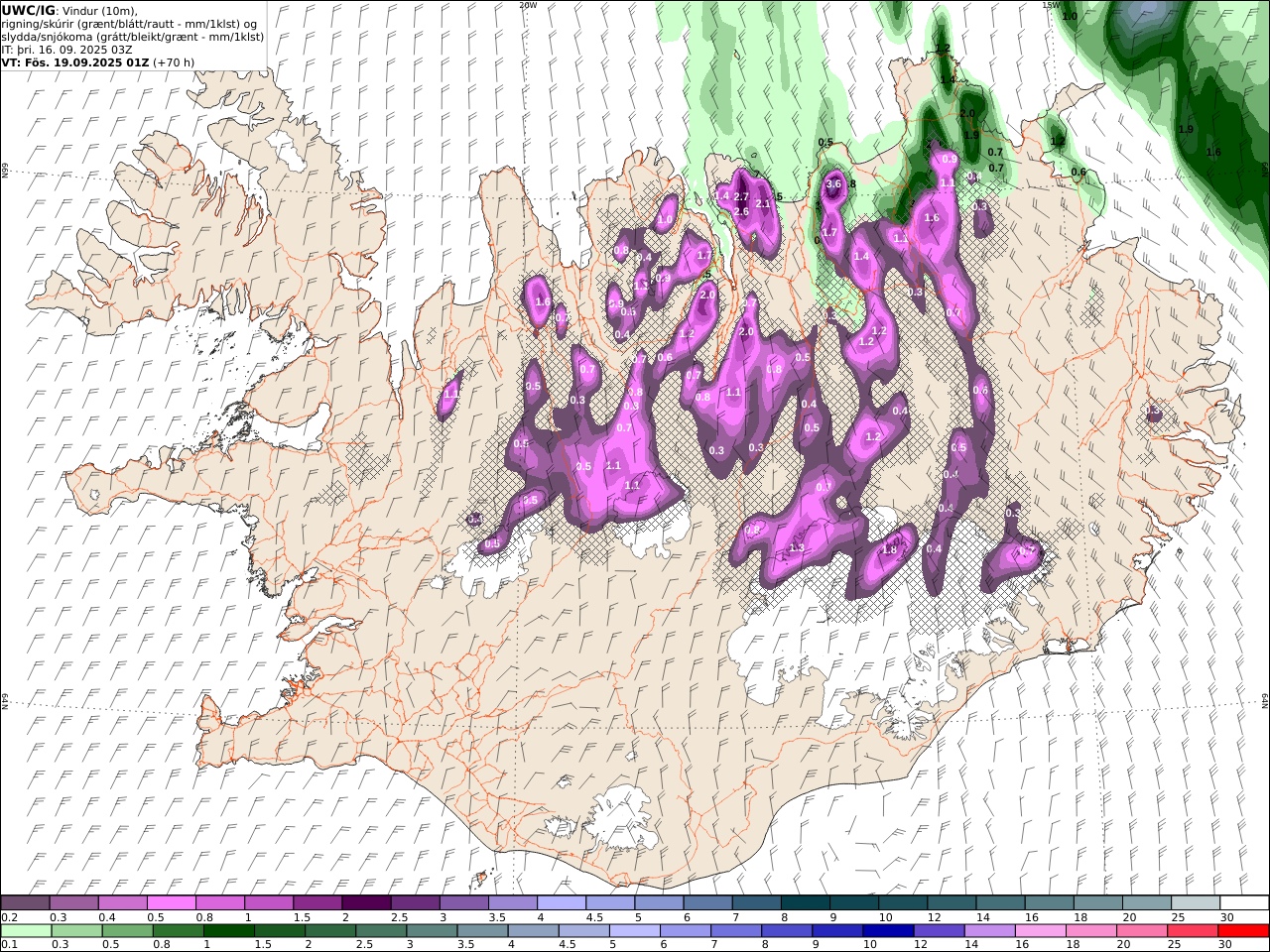This screenshot has height=952, width=1270.
Task: Click the pale green 0.1–0.3 rain-scale swatch
Action: (27, 931)
